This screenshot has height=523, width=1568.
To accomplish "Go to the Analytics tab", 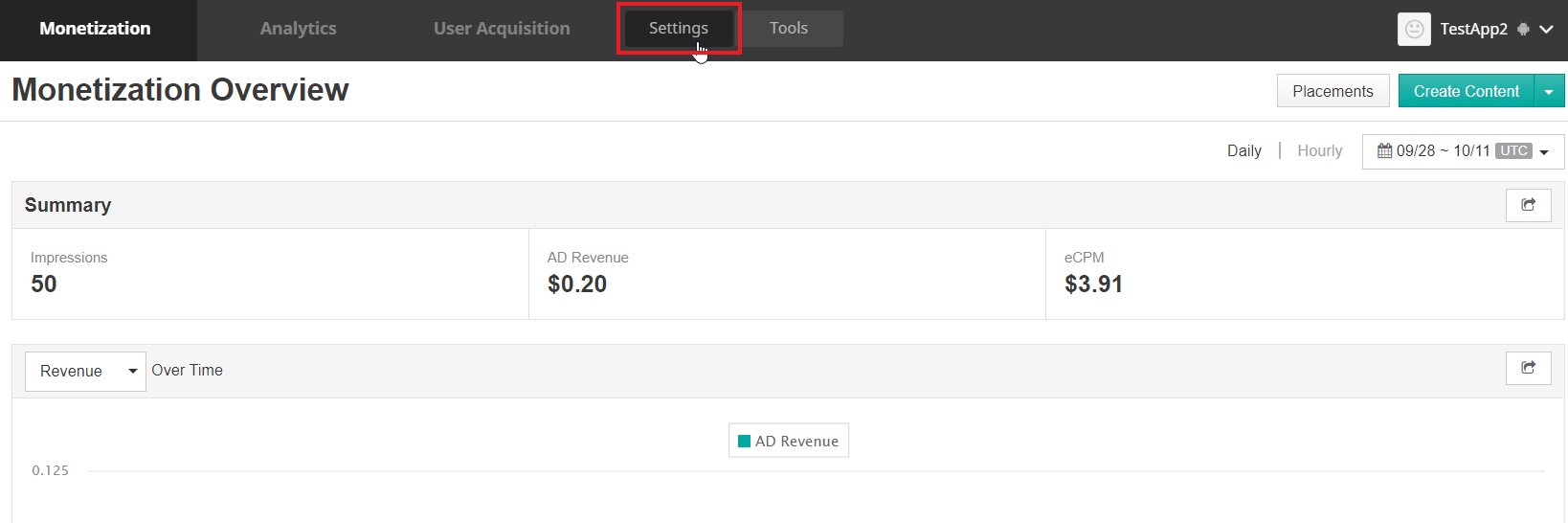I will [298, 29].
